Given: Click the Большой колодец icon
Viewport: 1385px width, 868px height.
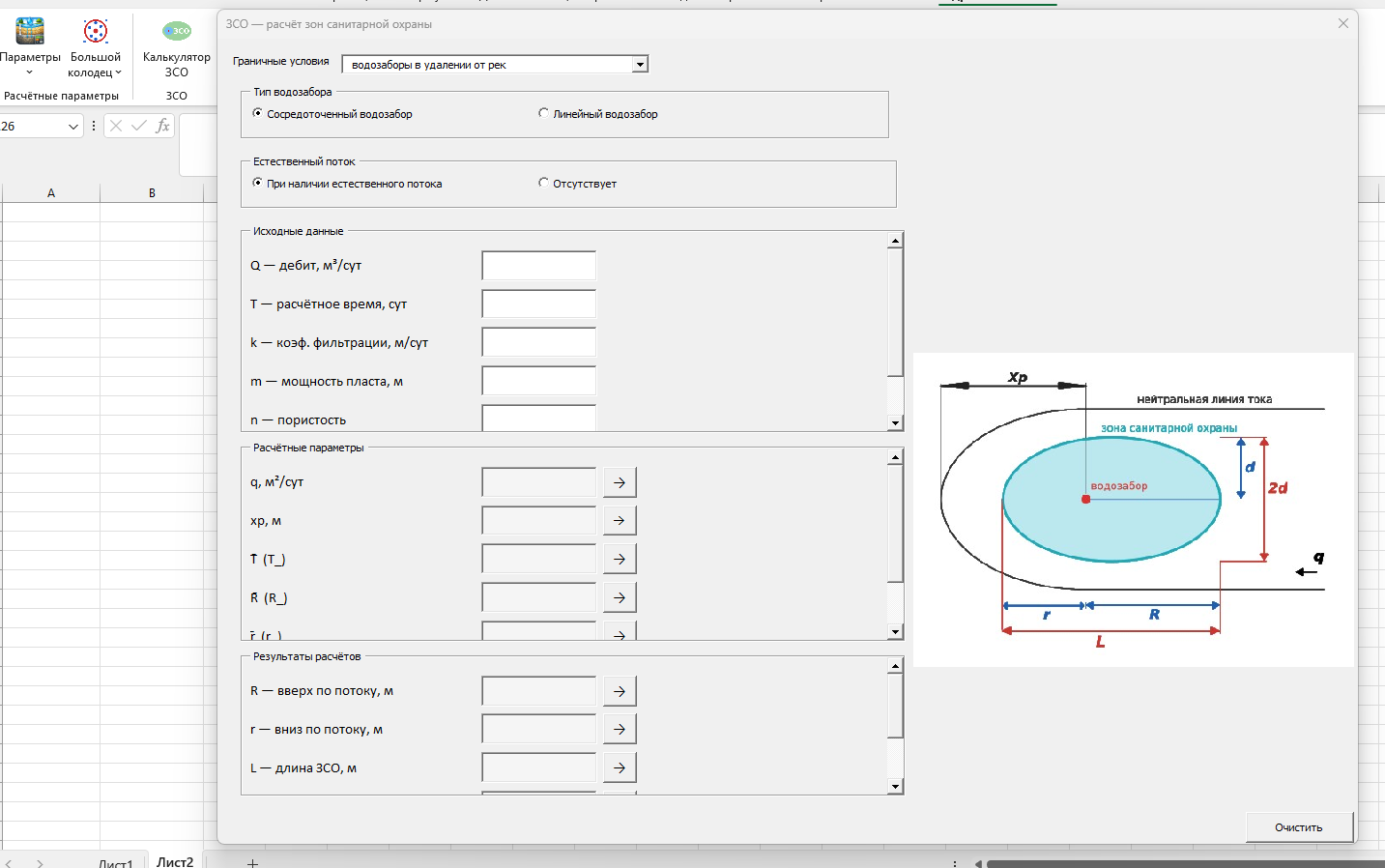Looking at the screenshot, I should coord(96,31).
